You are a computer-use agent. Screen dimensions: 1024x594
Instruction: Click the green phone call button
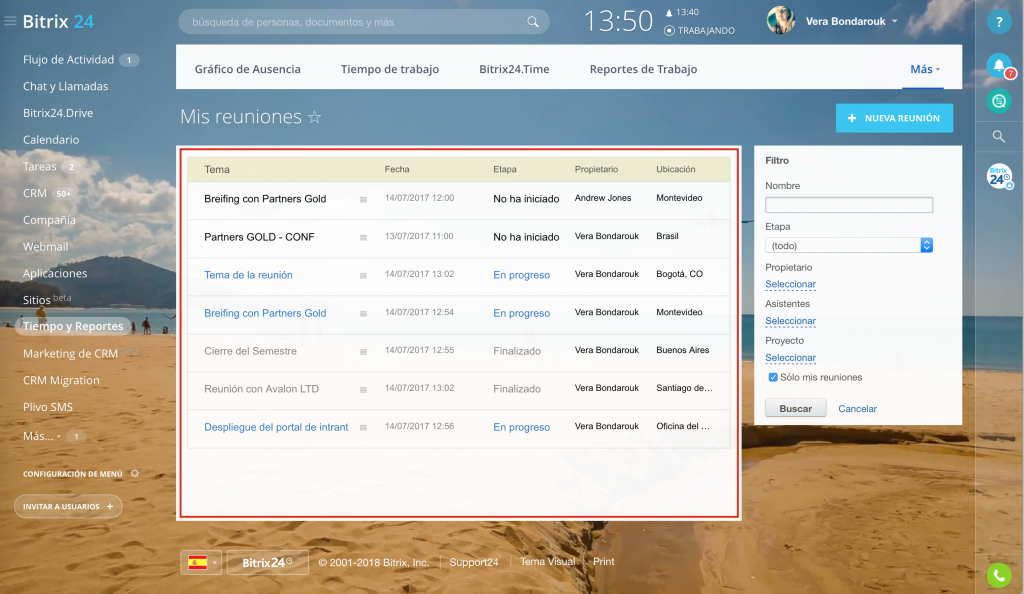point(999,575)
